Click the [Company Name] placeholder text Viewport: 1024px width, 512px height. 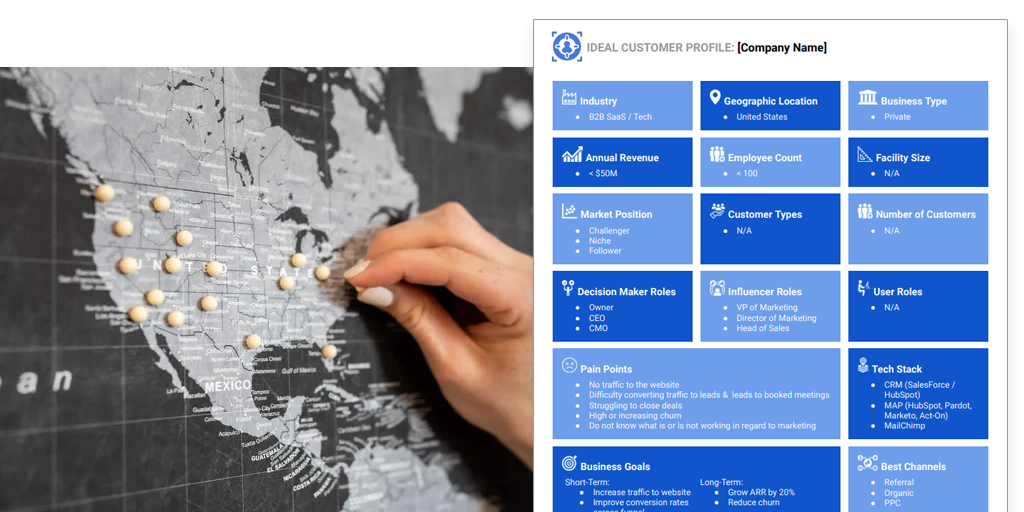781,48
